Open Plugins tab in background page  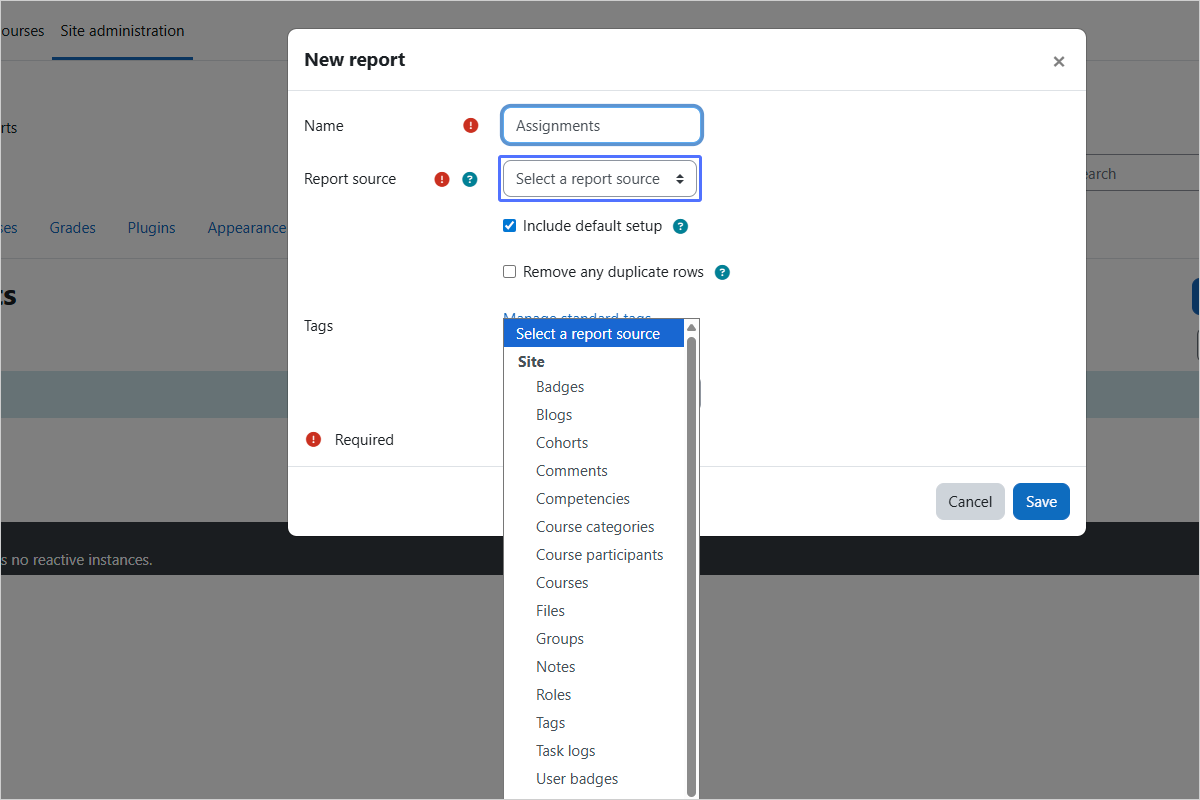click(x=152, y=228)
